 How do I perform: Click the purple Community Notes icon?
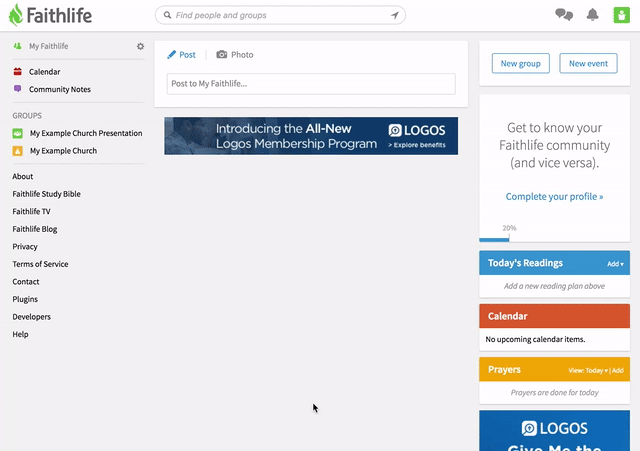18,89
